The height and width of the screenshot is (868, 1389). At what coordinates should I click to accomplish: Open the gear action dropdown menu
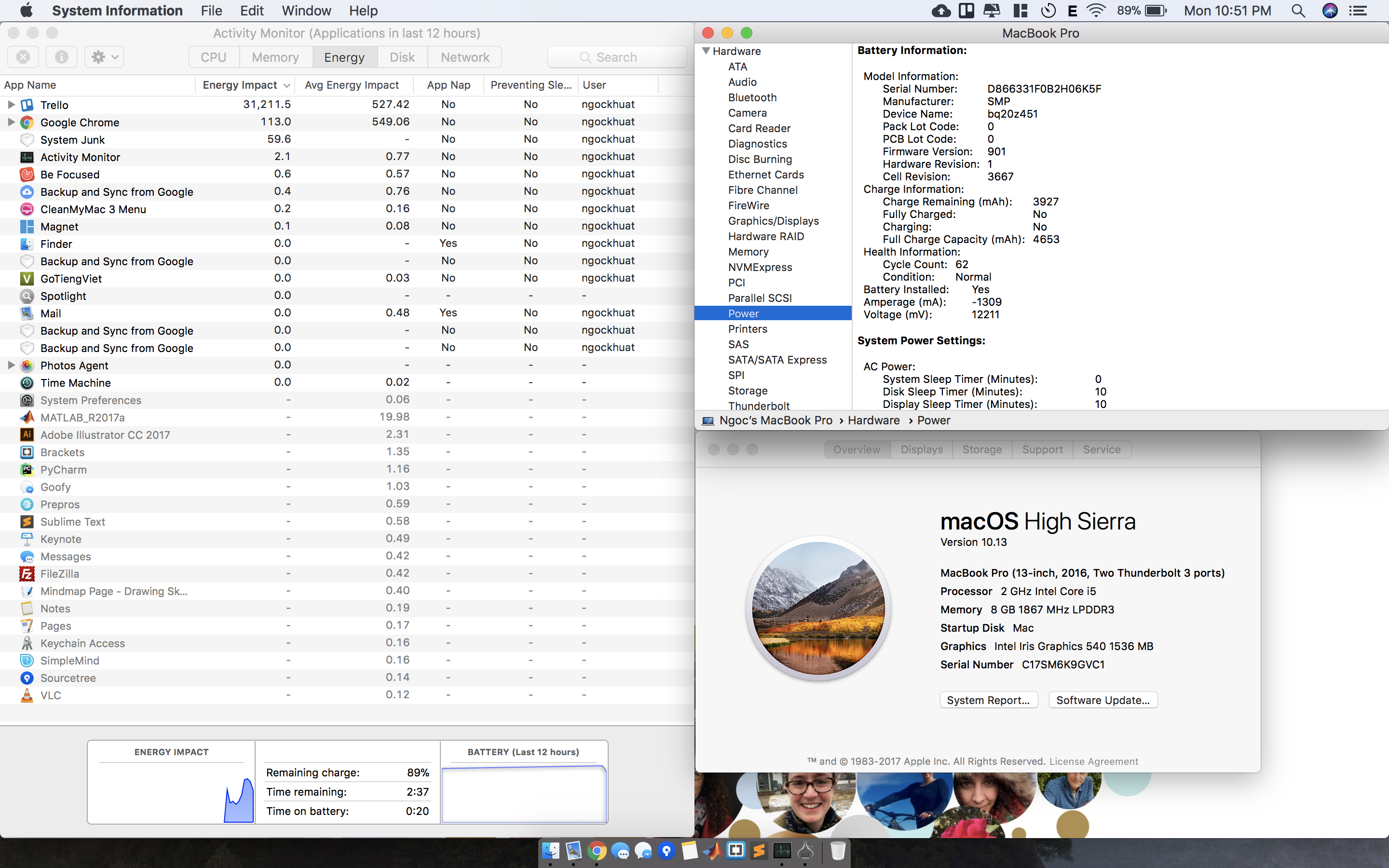(105, 57)
